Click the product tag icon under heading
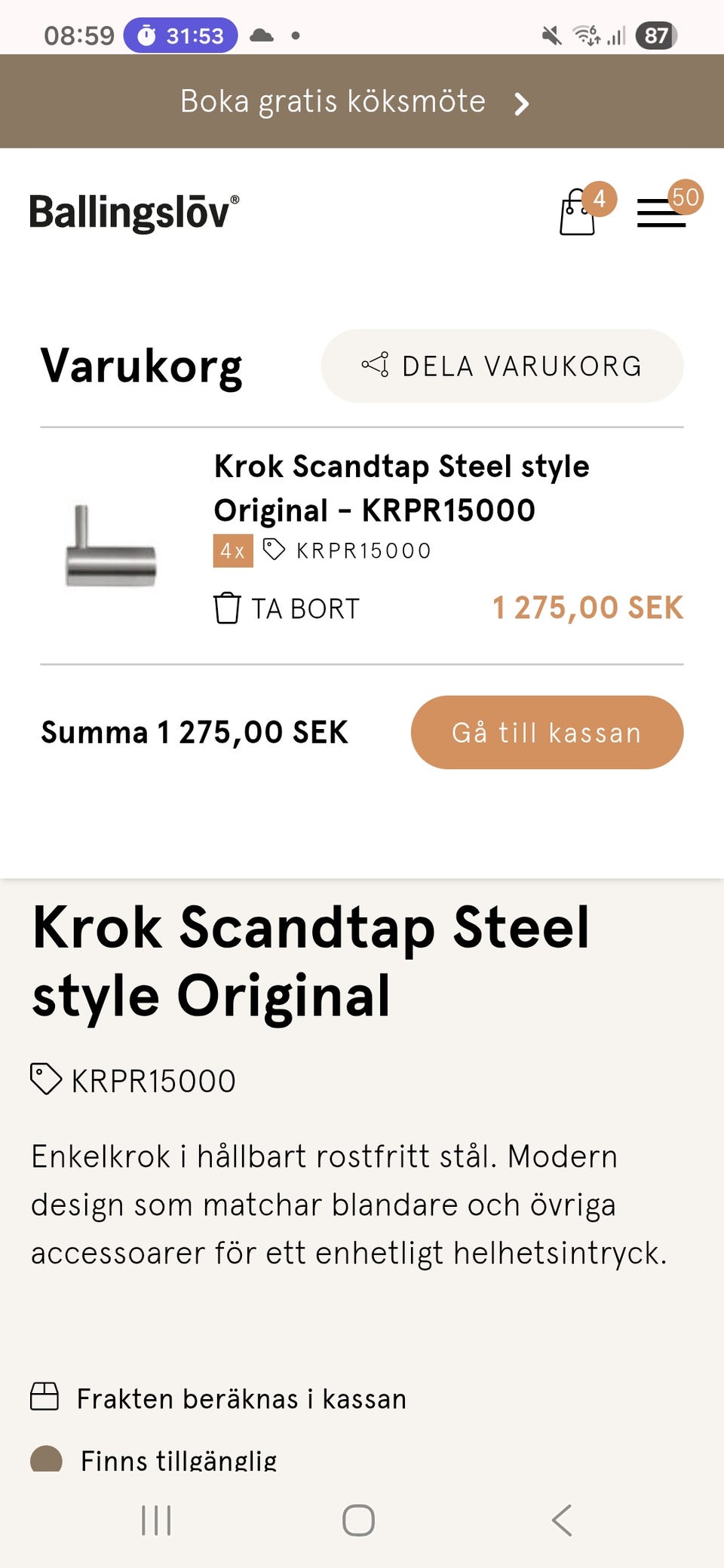This screenshot has width=724, height=1568. point(45,1079)
